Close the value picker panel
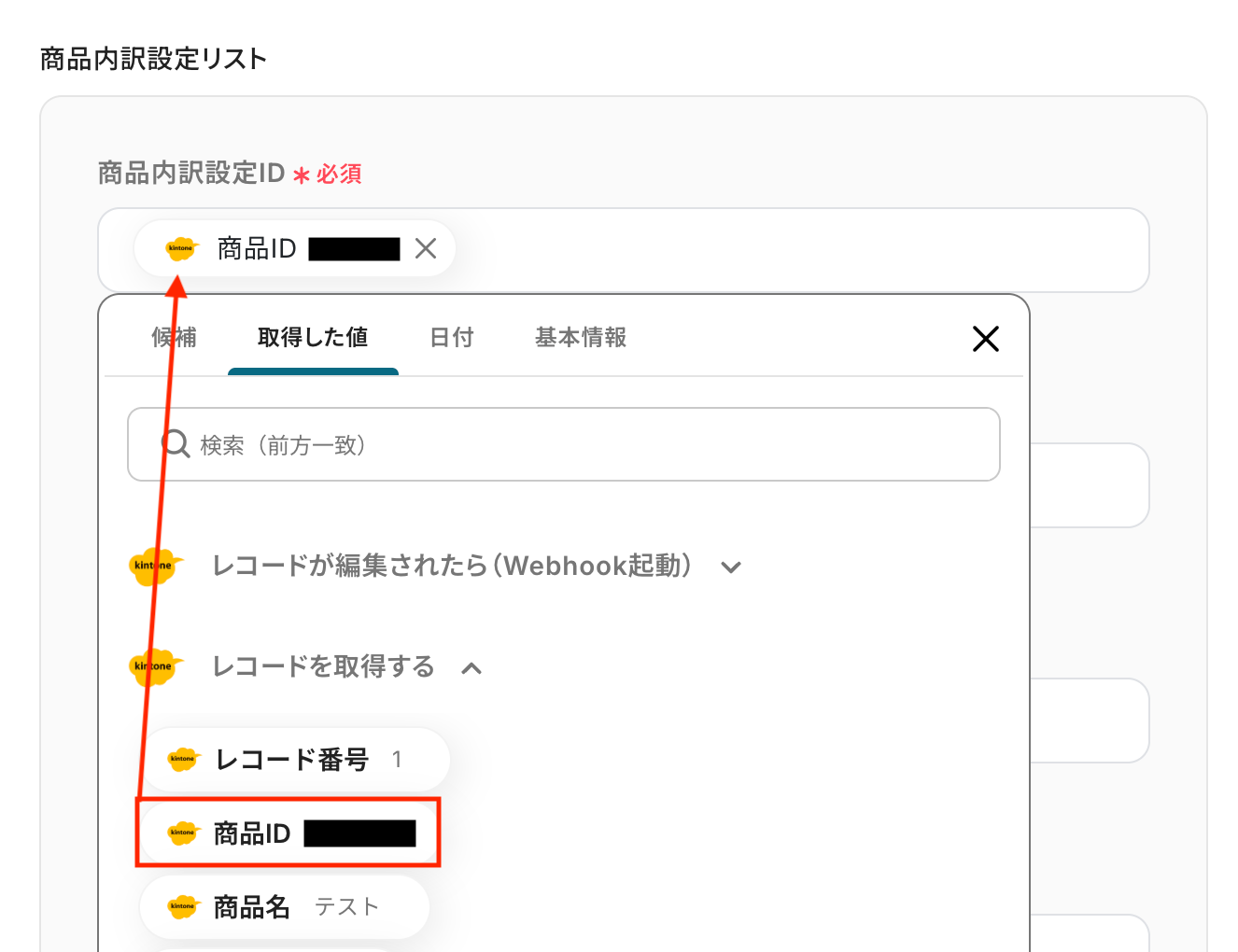This screenshot has width=1238, height=952. click(x=985, y=338)
